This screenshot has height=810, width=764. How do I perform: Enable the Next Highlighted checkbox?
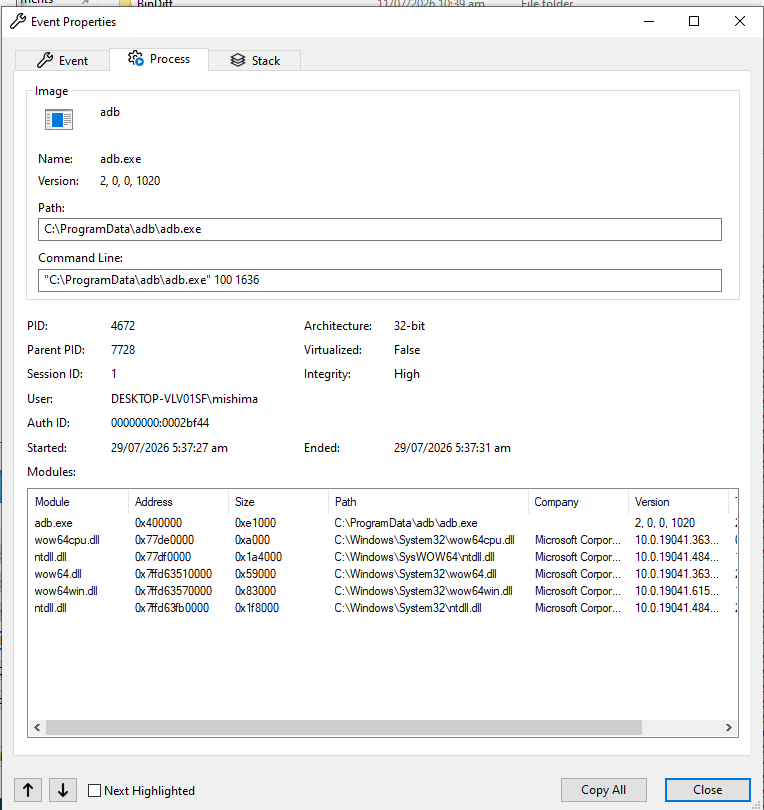click(95, 790)
